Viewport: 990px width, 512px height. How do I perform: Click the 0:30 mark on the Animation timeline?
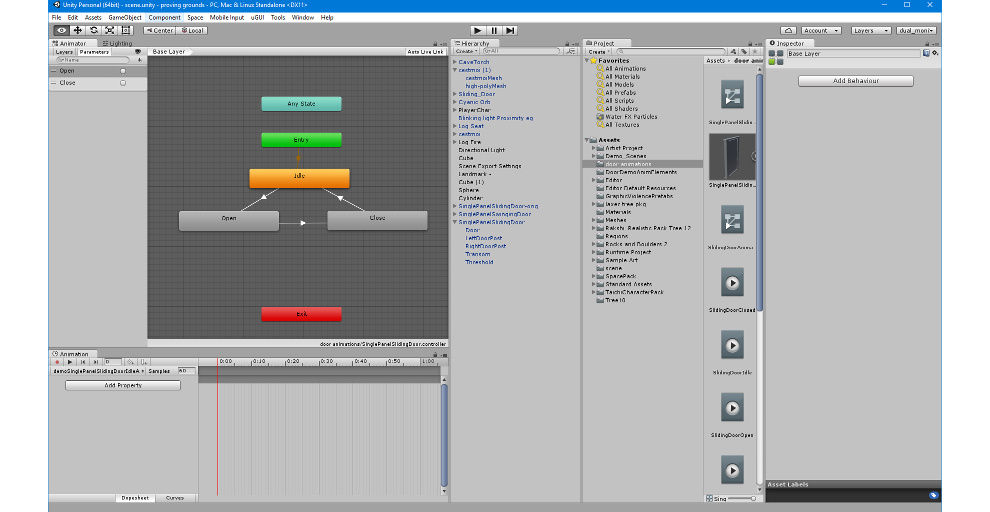[x=326, y=362]
